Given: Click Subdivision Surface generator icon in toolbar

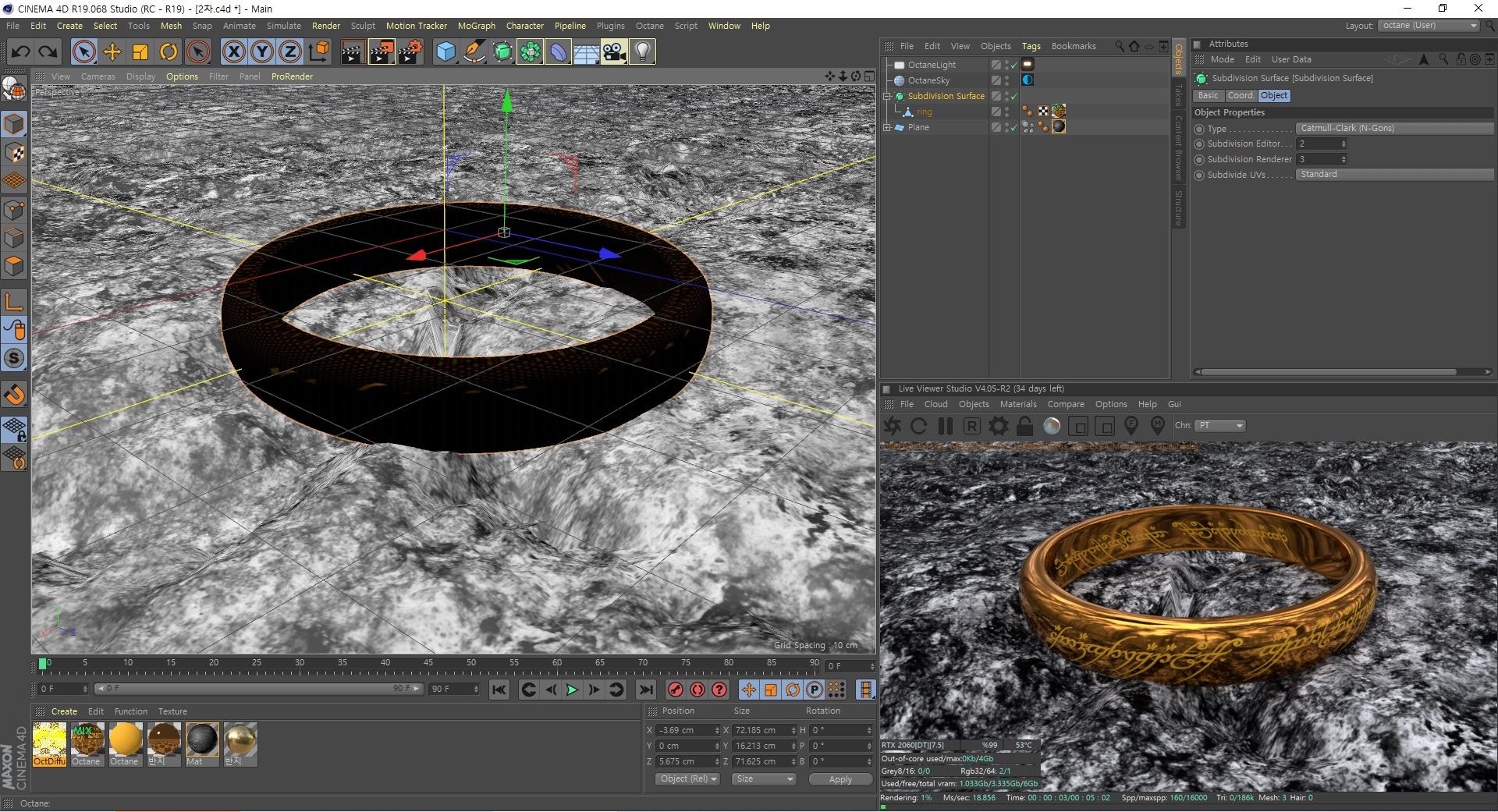Looking at the screenshot, I should 502,52.
